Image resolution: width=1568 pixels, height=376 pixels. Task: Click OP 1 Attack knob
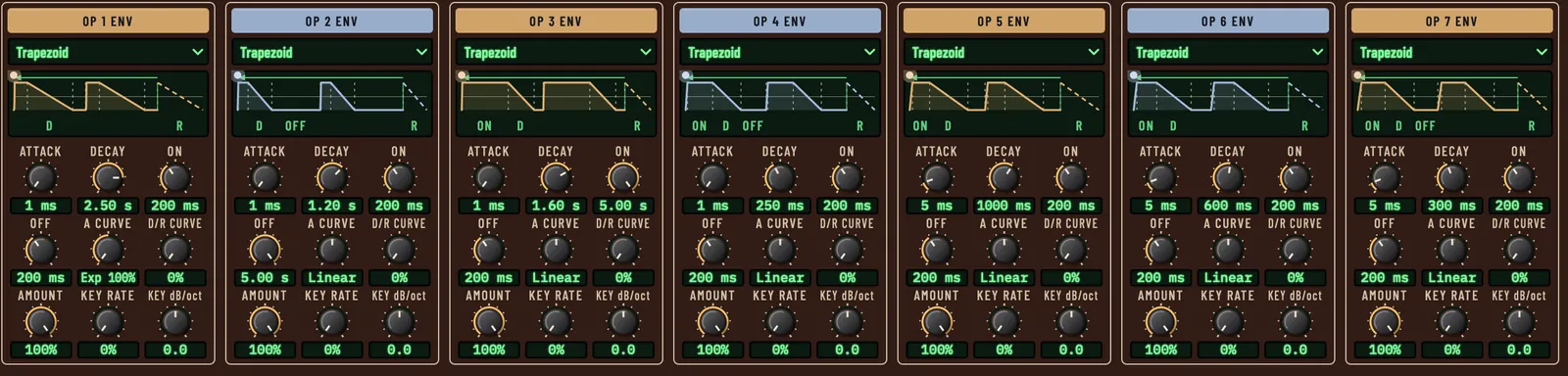(x=40, y=178)
